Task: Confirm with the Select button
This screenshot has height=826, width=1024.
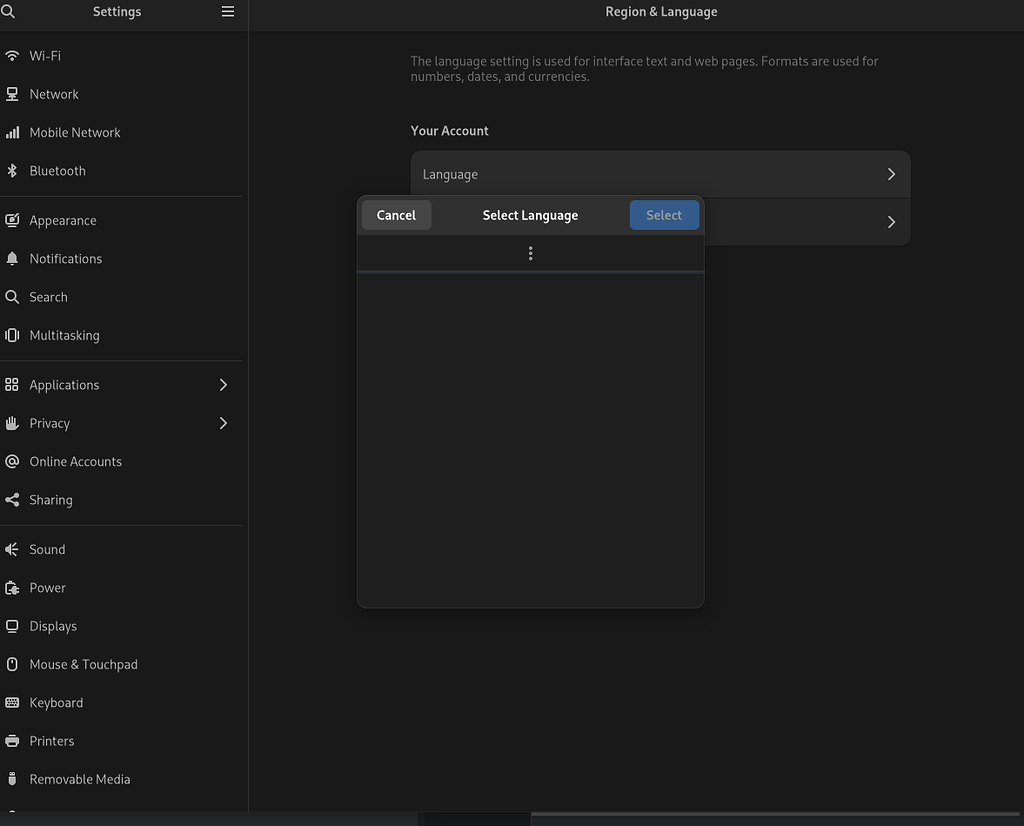Action: click(664, 214)
